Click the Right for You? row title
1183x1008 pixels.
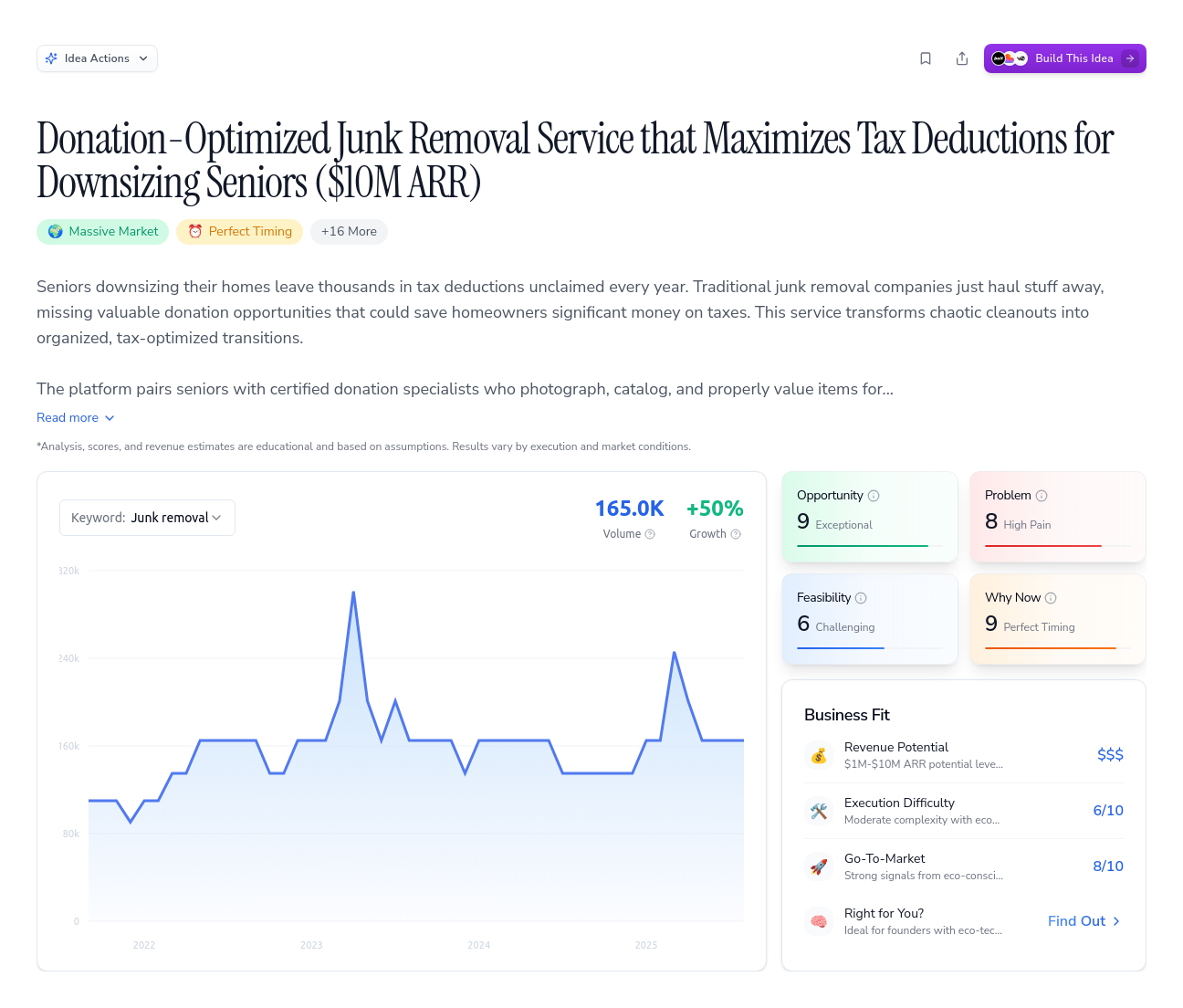pyautogui.click(x=884, y=913)
